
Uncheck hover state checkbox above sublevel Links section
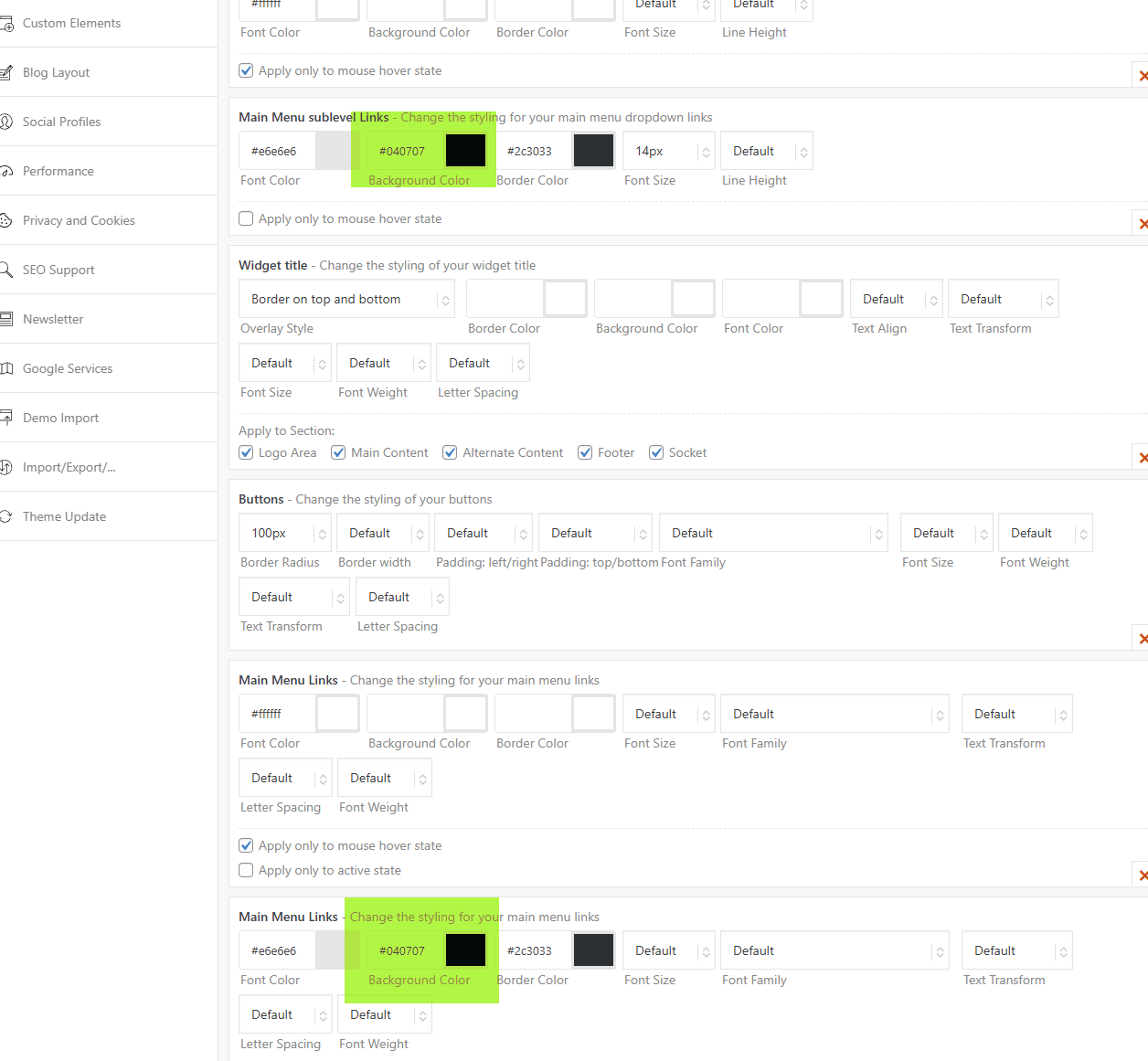tap(246, 70)
